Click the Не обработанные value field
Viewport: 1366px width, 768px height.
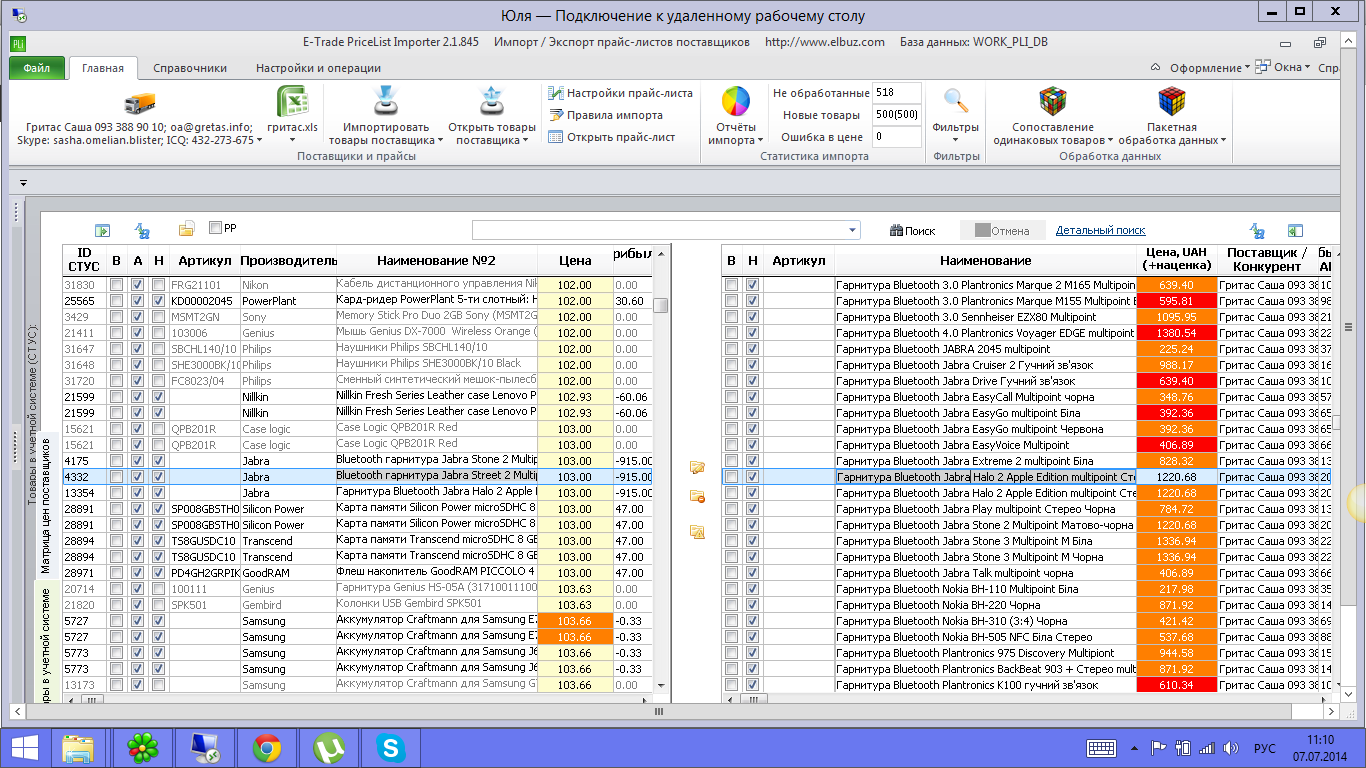tap(896, 93)
